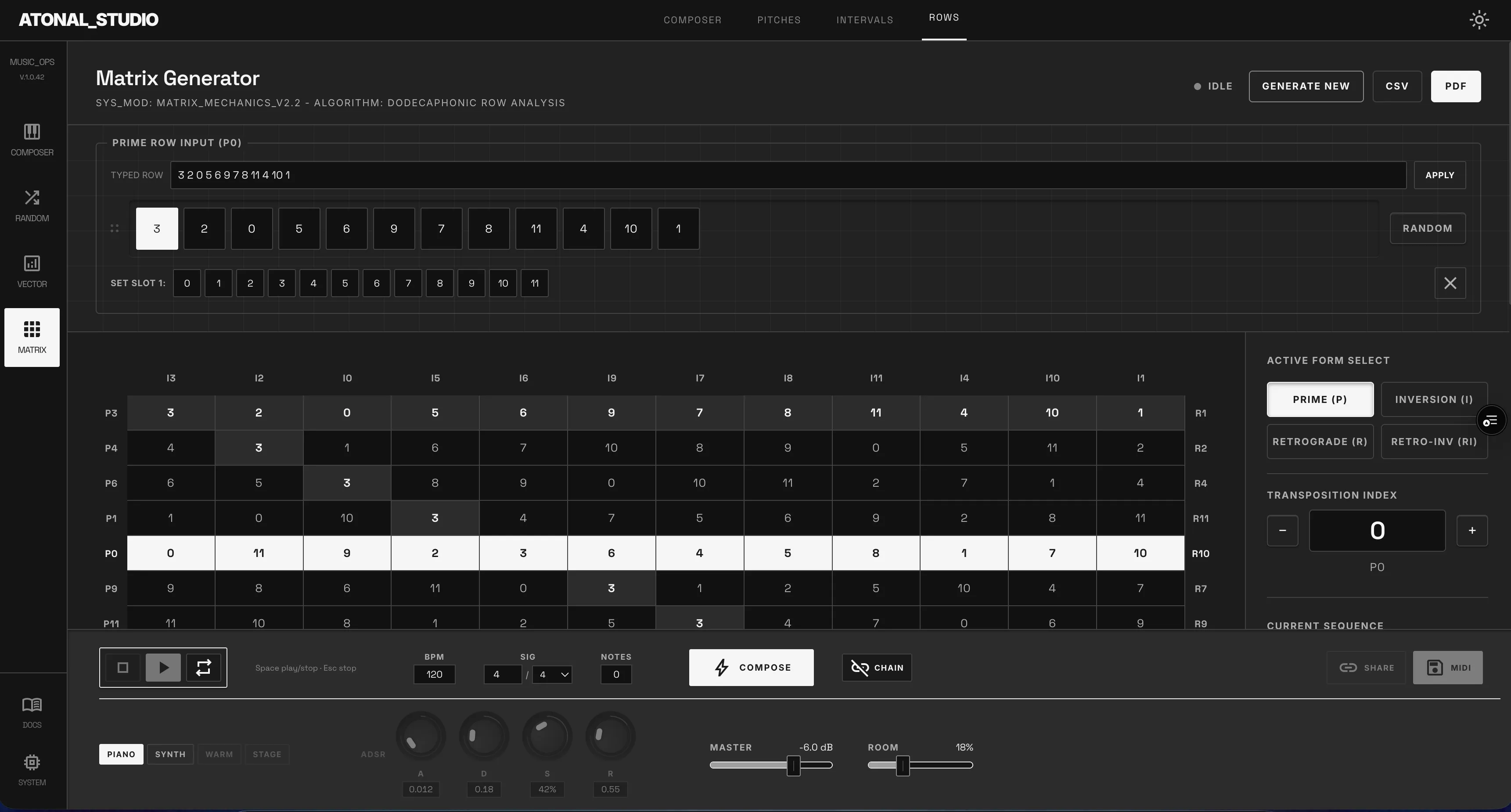
Task: Click the Random row button
Action: 1427,228
